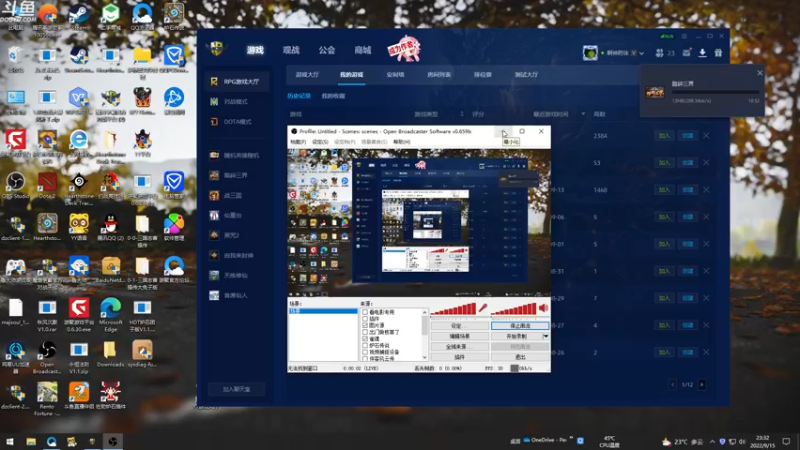Image resolution: width=800 pixels, height=450 pixels.
Task: Toggle the 炉石传说 source checkbox in OBS
Action: tap(365, 345)
